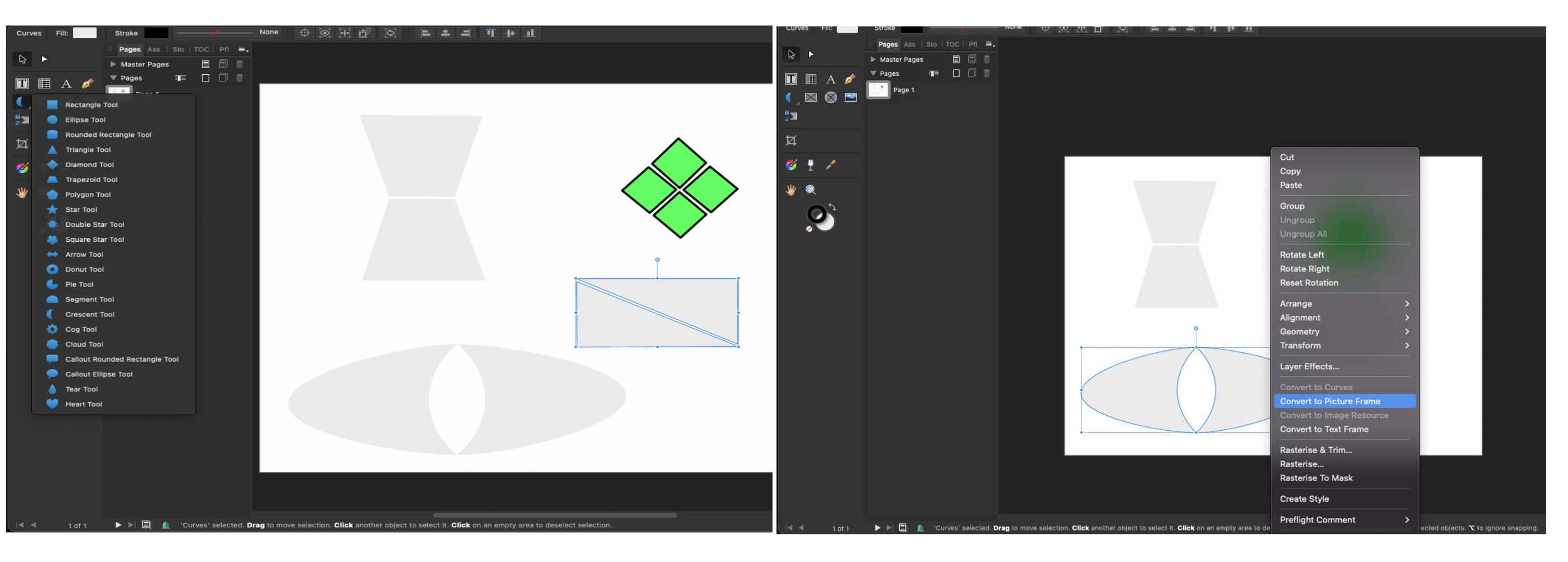This screenshot has height=562, width=1568.
Task: Select the Colour Picker tool in right window
Action: (x=831, y=165)
